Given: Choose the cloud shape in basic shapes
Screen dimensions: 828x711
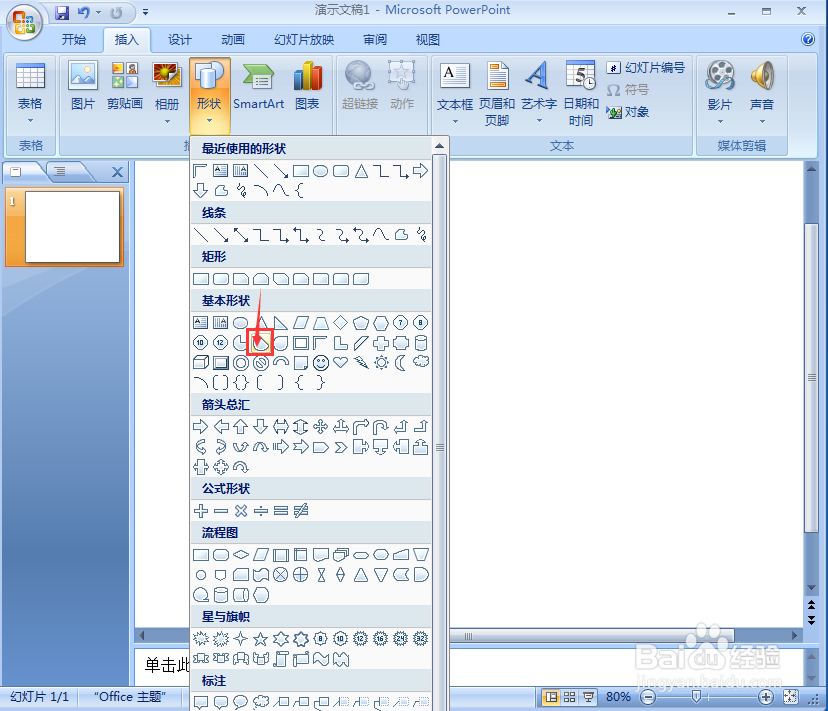Looking at the screenshot, I should click(421, 362).
